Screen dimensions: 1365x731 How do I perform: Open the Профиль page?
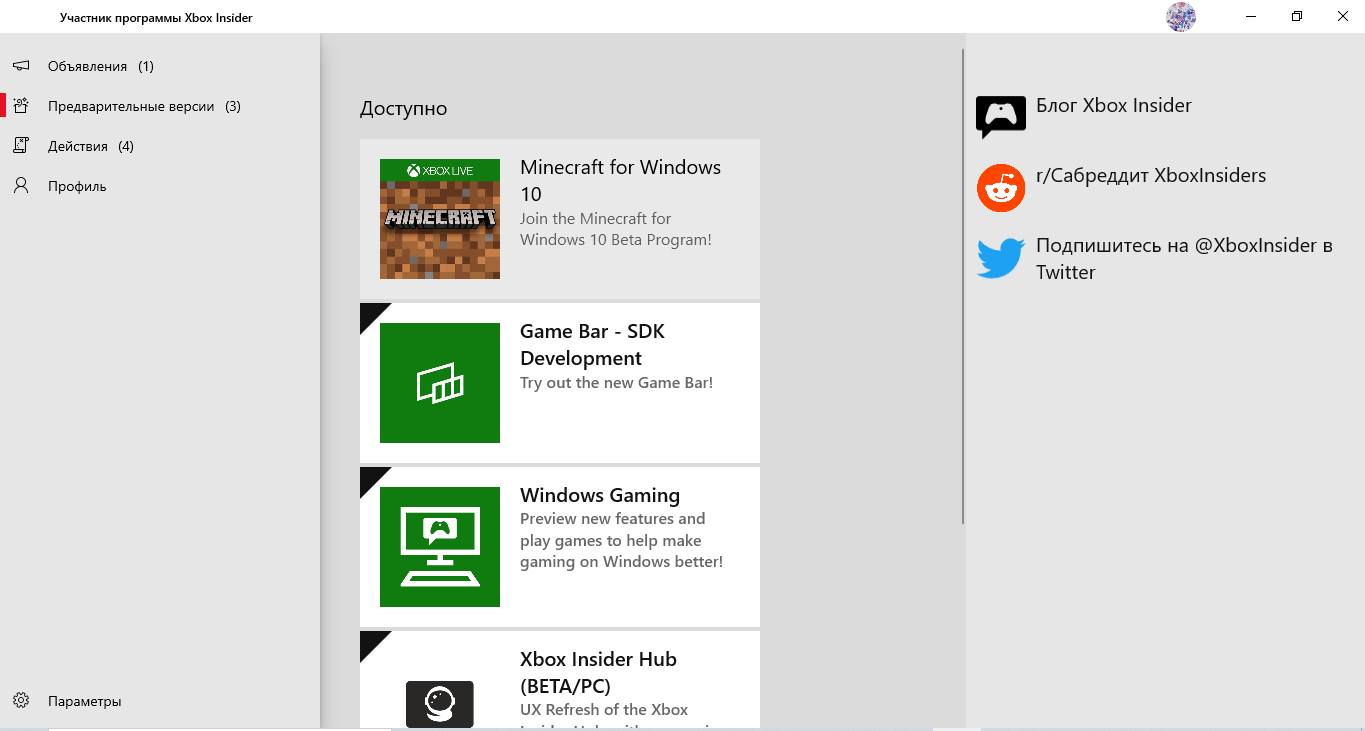tap(160, 186)
